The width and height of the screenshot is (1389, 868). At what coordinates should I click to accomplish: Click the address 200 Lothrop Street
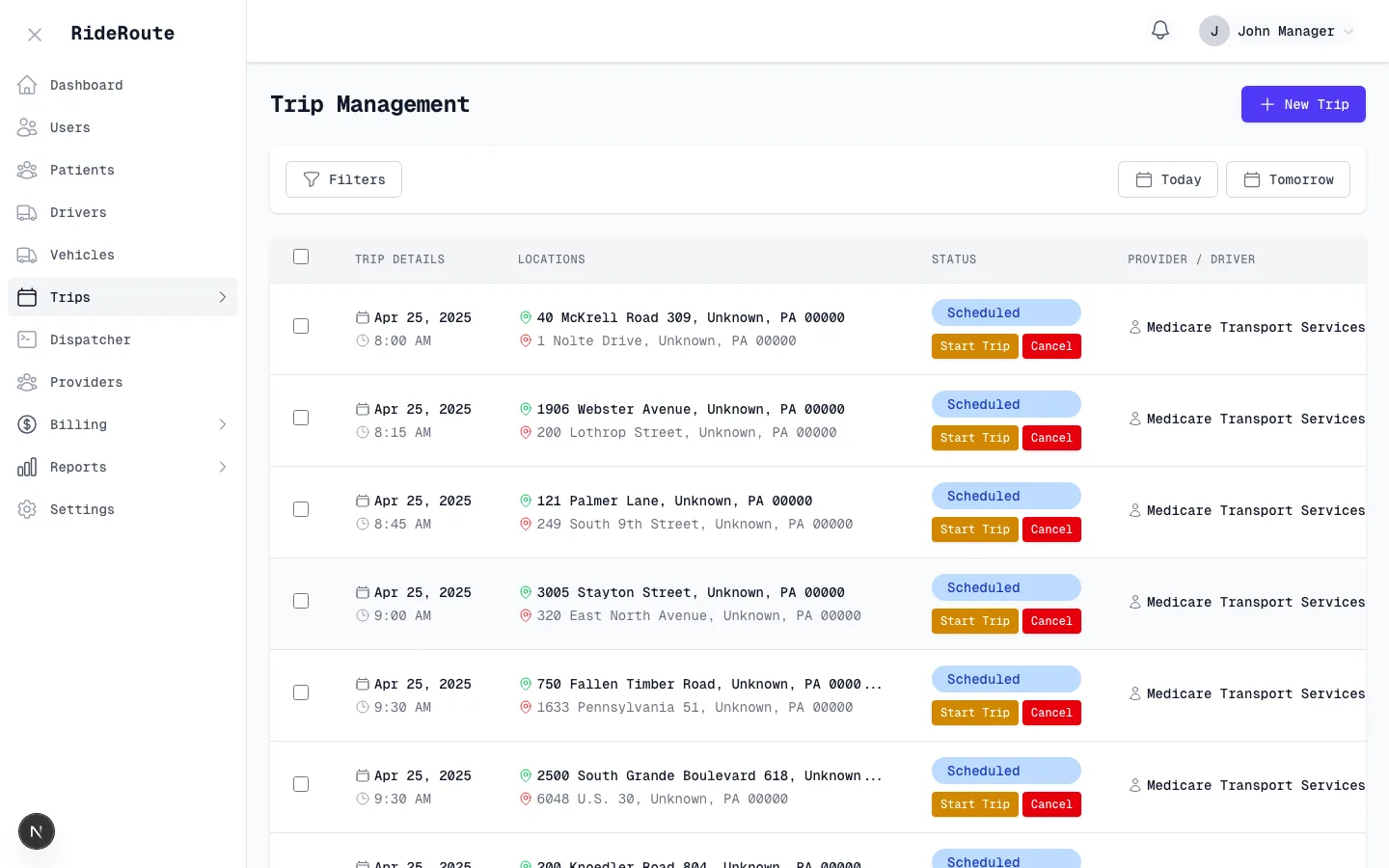point(687,432)
